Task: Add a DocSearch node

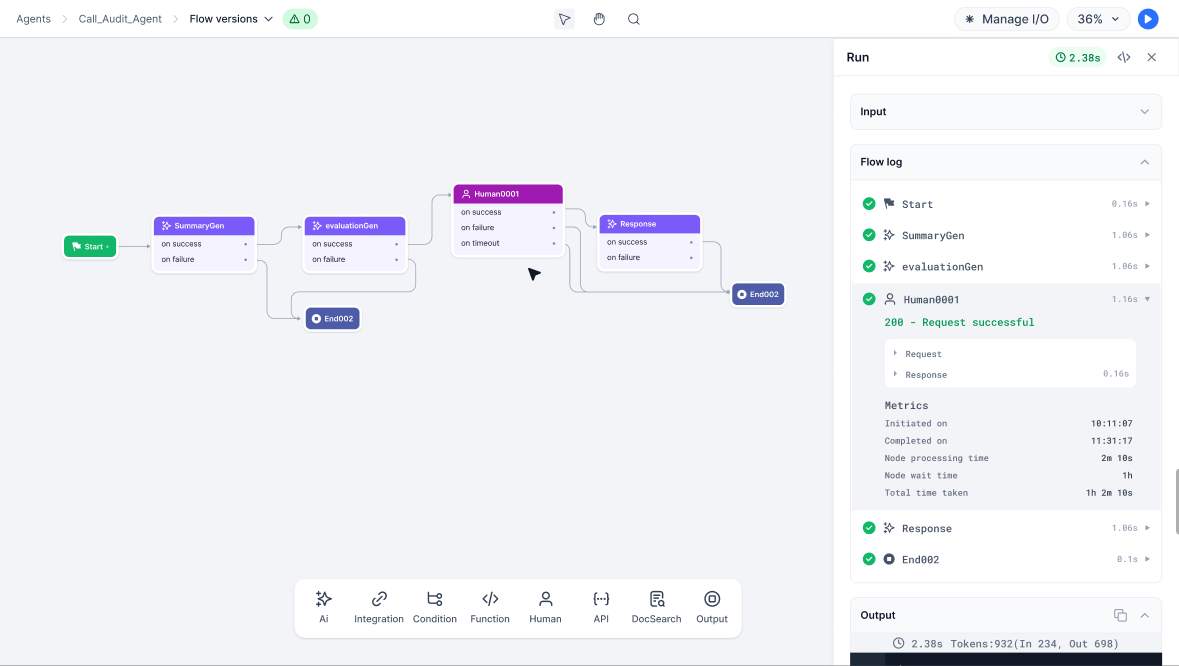Action: pos(656,607)
